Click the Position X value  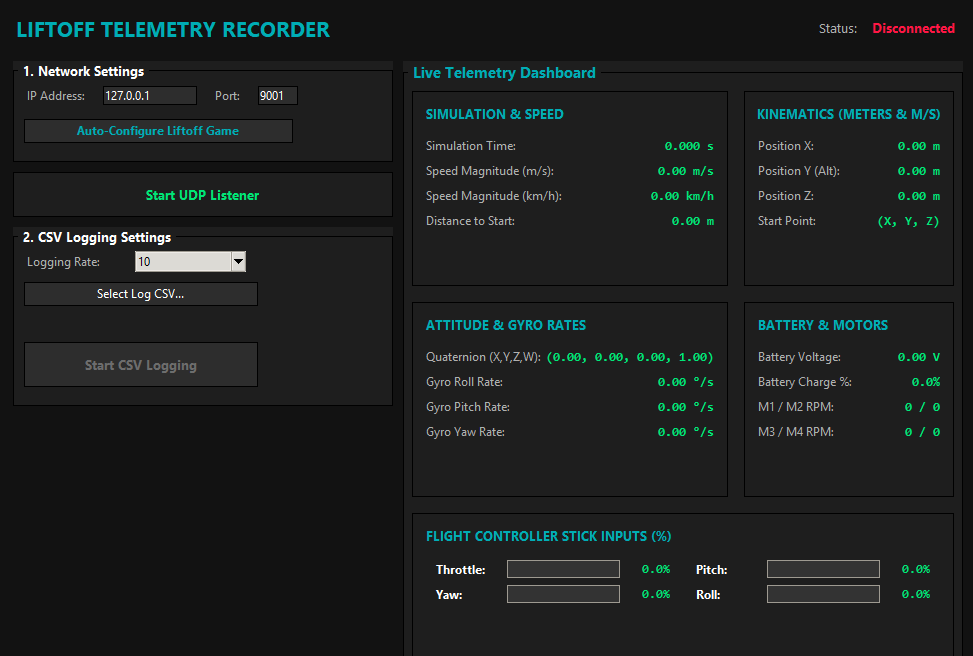pos(918,146)
